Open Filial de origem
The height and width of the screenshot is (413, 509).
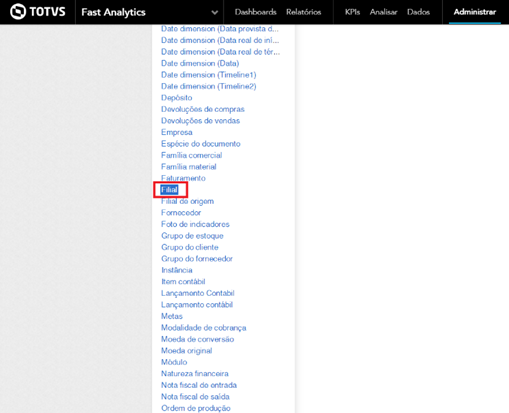pos(187,201)
